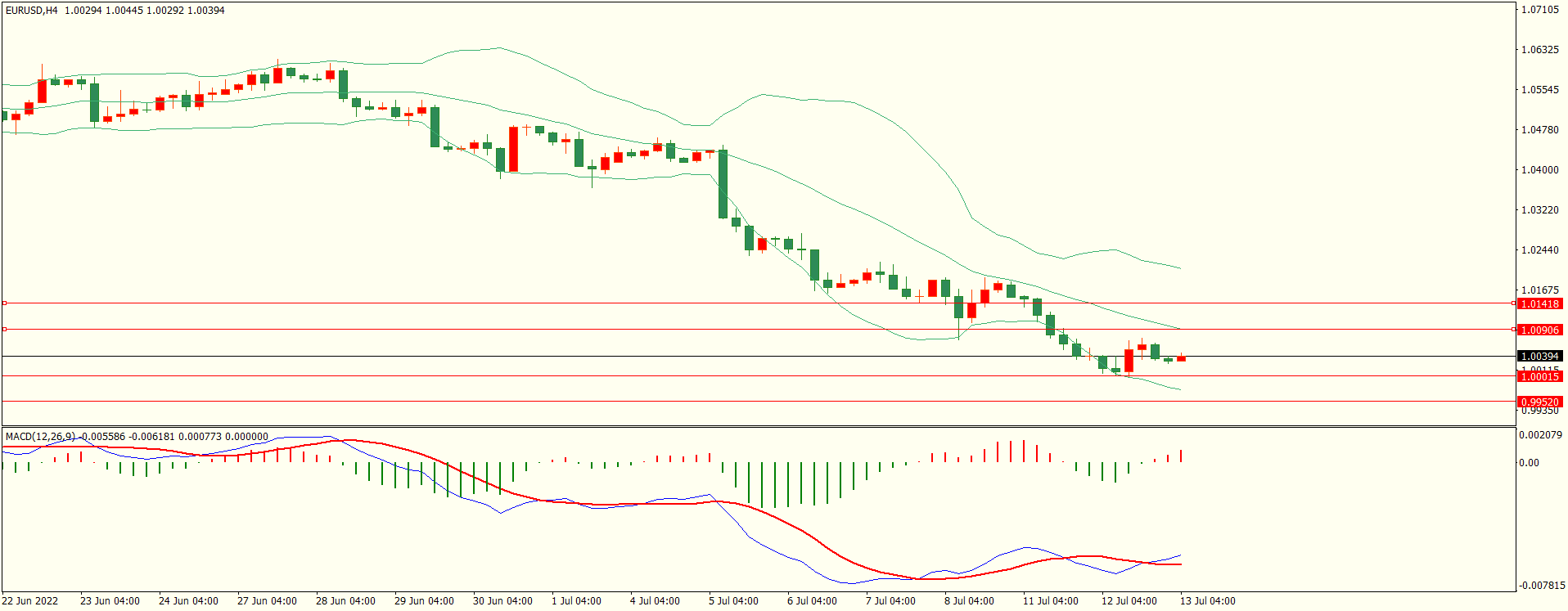
Task: Click the 22 Jun 2022 date label
Action: coord(30,601)
